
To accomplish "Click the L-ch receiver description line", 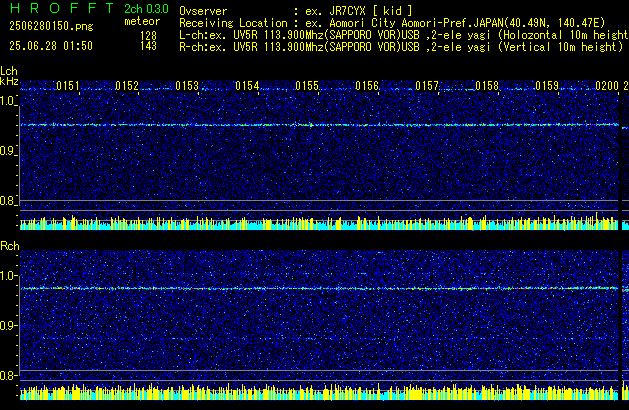I will tap(404, 35).
